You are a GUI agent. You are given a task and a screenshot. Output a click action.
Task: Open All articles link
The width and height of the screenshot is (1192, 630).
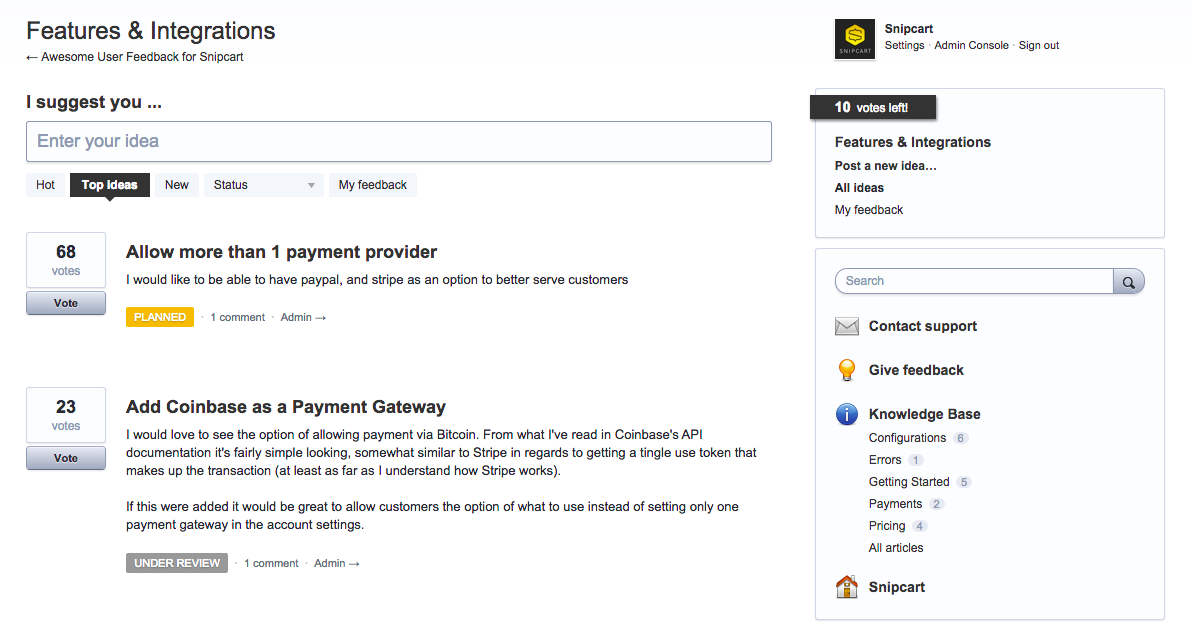tap(896, 548)
